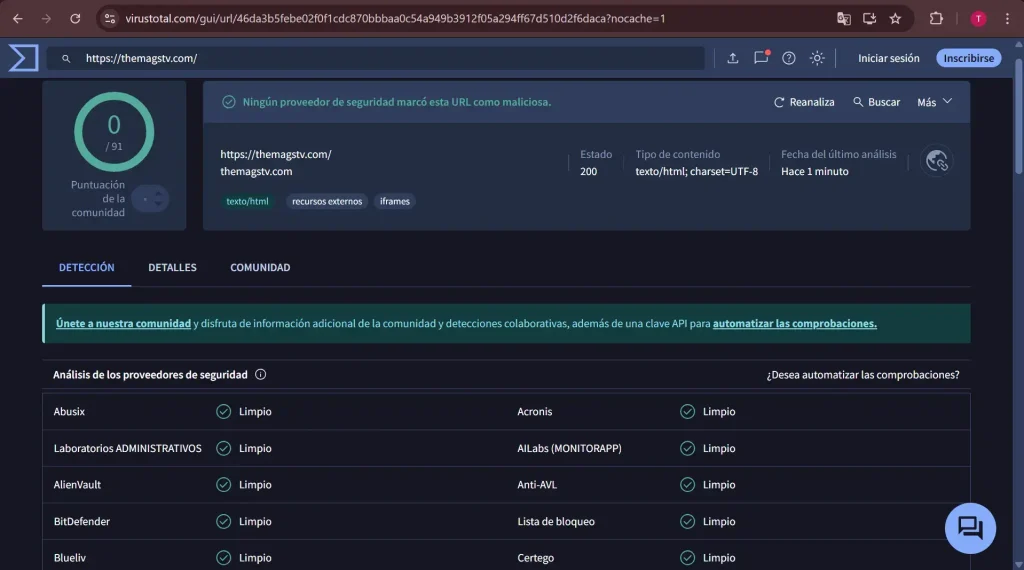Follow automatizar las comprobaciones link
This screenshot has height=570, width=1024.
(x=794, y=323)
